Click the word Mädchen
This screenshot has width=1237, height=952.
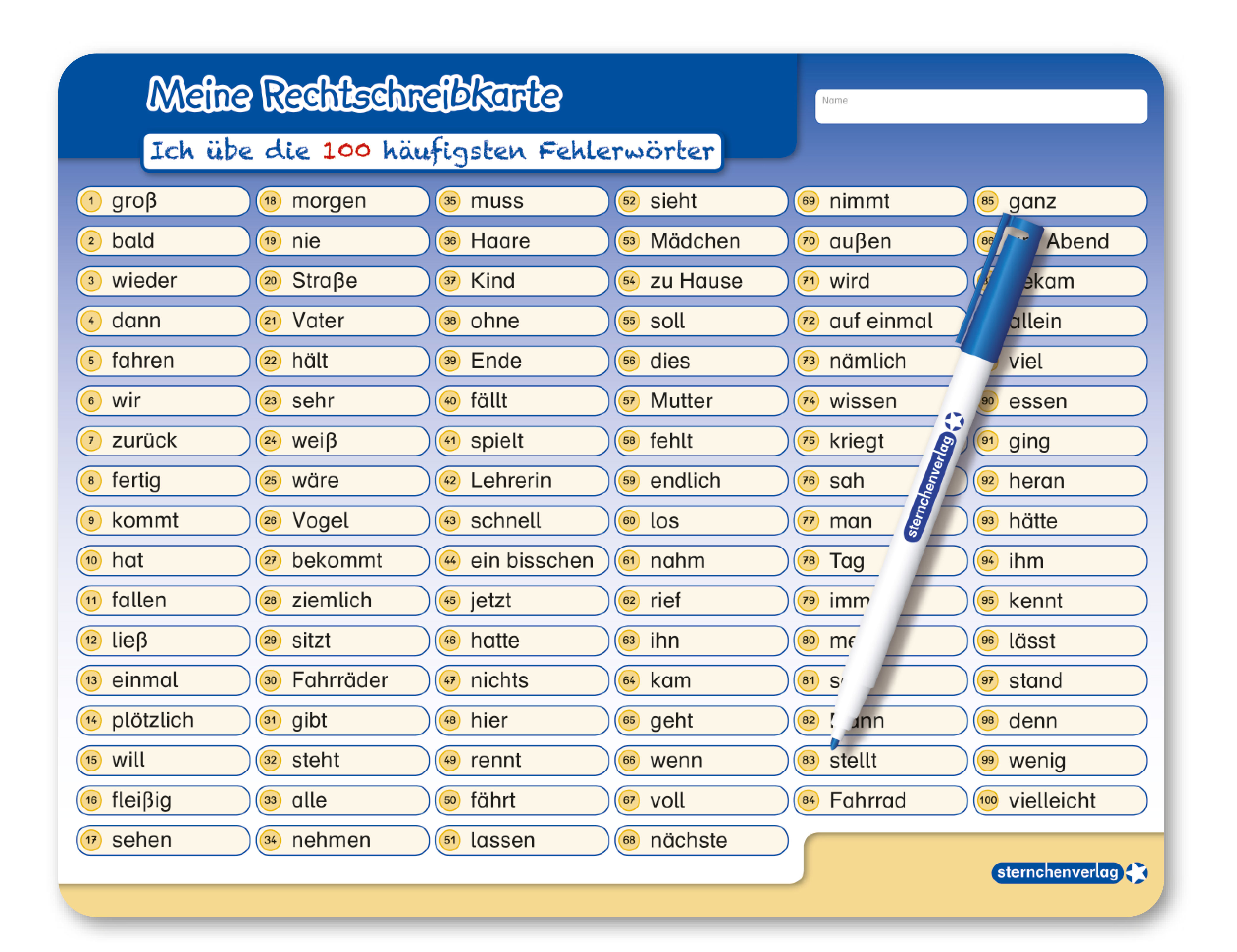tap(695, 241)
